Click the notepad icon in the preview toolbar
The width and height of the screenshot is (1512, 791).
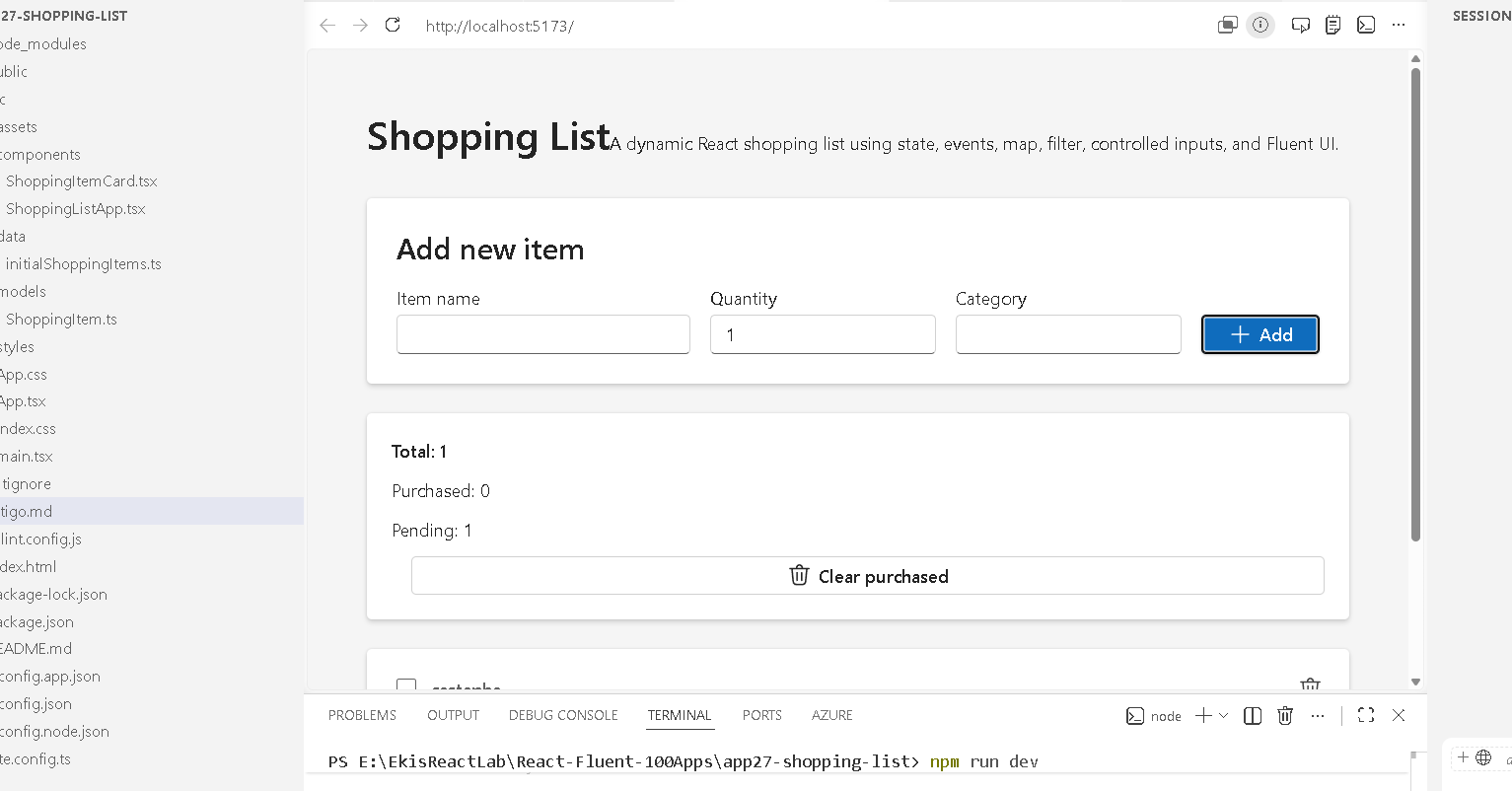(1332, 26)
